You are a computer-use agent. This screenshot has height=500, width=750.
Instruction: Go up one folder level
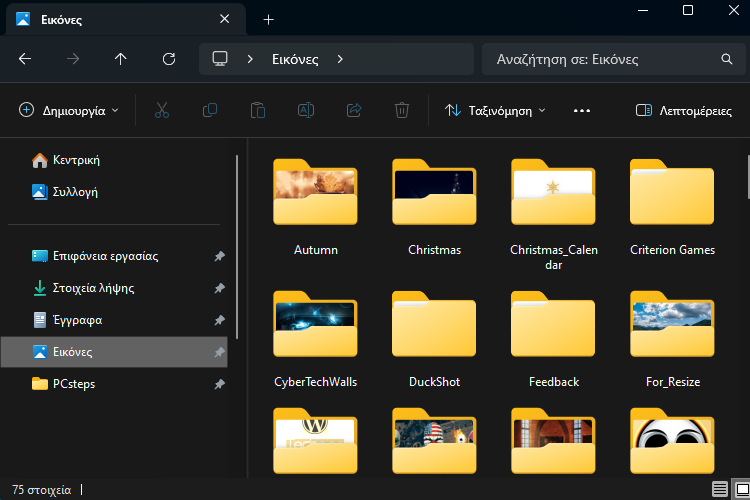click(121, 59)
